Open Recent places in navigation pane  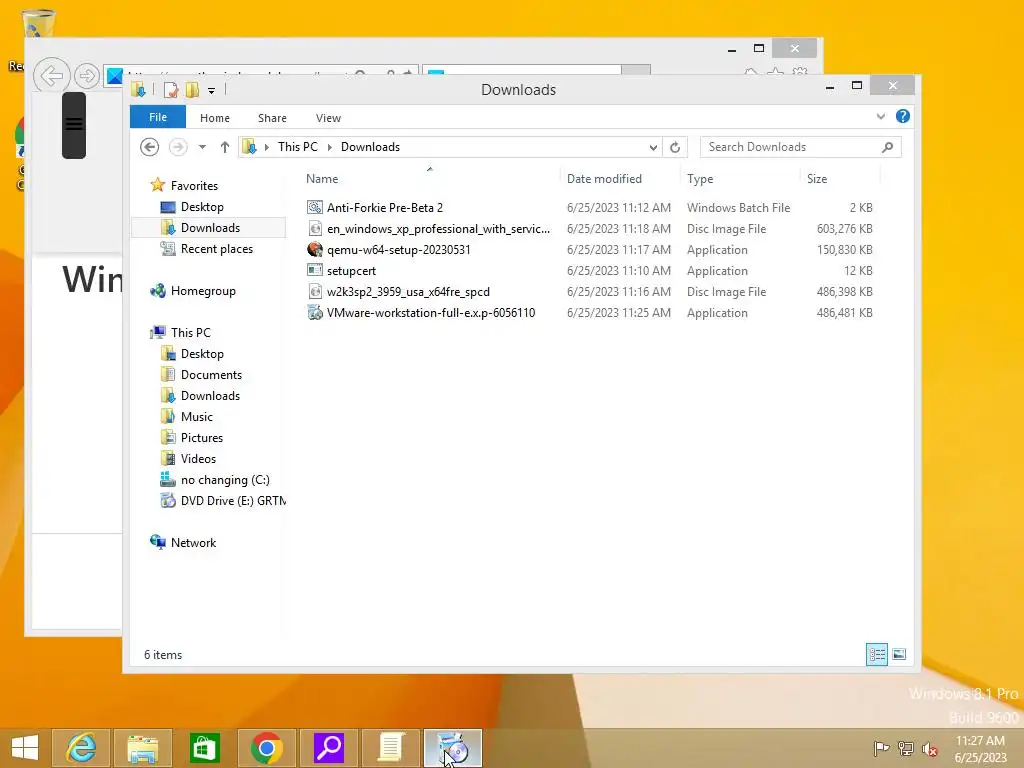[216, 249]
